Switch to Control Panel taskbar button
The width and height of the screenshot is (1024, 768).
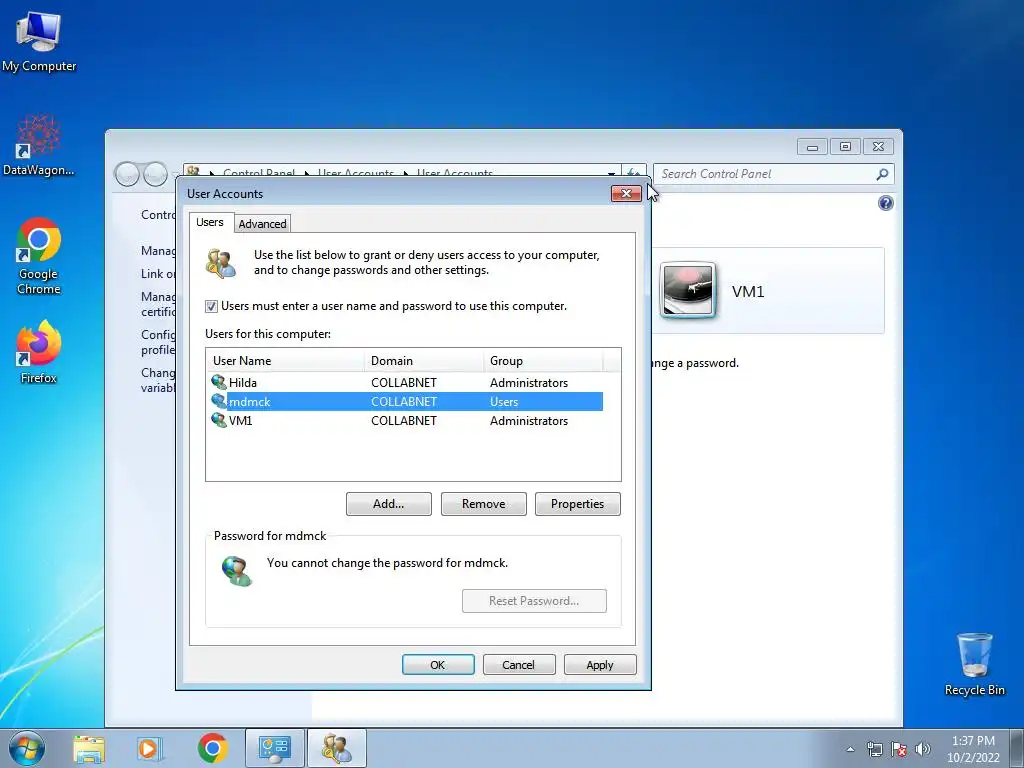[274, 748]
